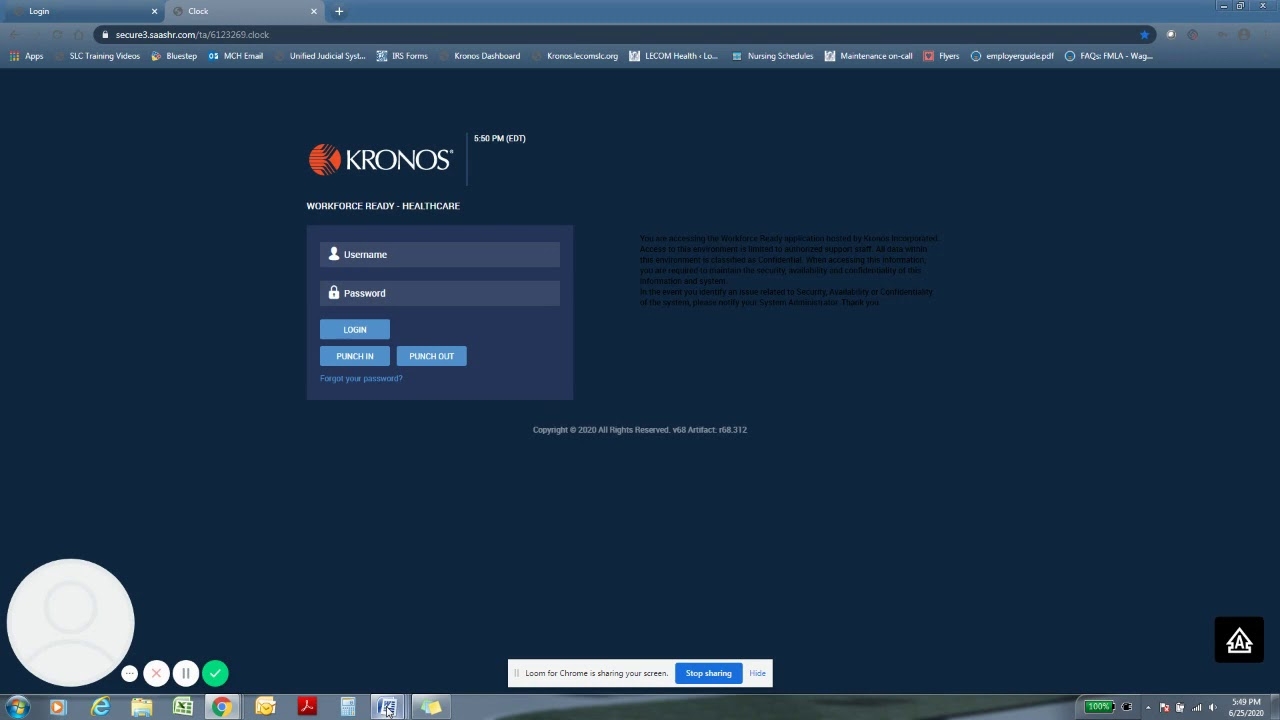Launch Internet Explorer from taskbar
This screenshot has width=1280, height=720.
tap(100, 707)
